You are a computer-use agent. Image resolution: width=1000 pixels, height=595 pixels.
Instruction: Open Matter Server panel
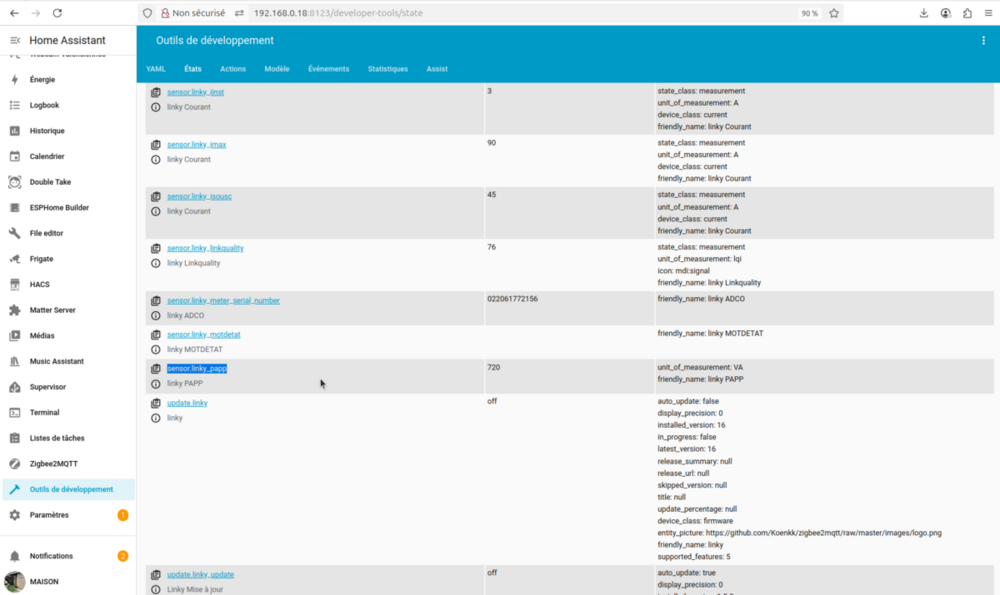click(68, 310)
